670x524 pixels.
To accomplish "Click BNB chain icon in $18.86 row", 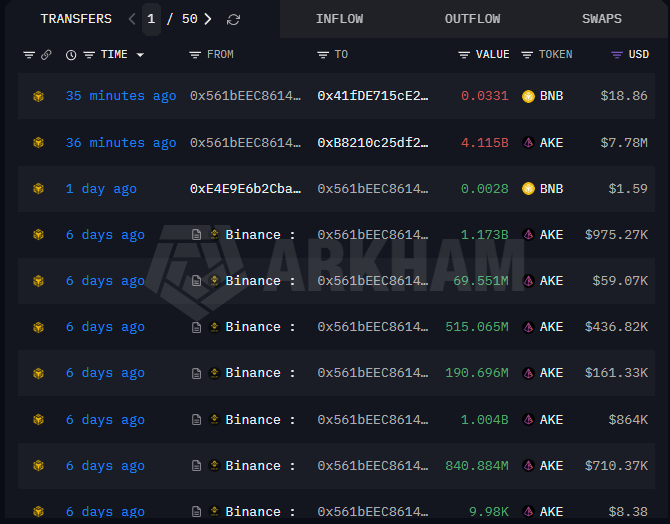I will (38, 96).
